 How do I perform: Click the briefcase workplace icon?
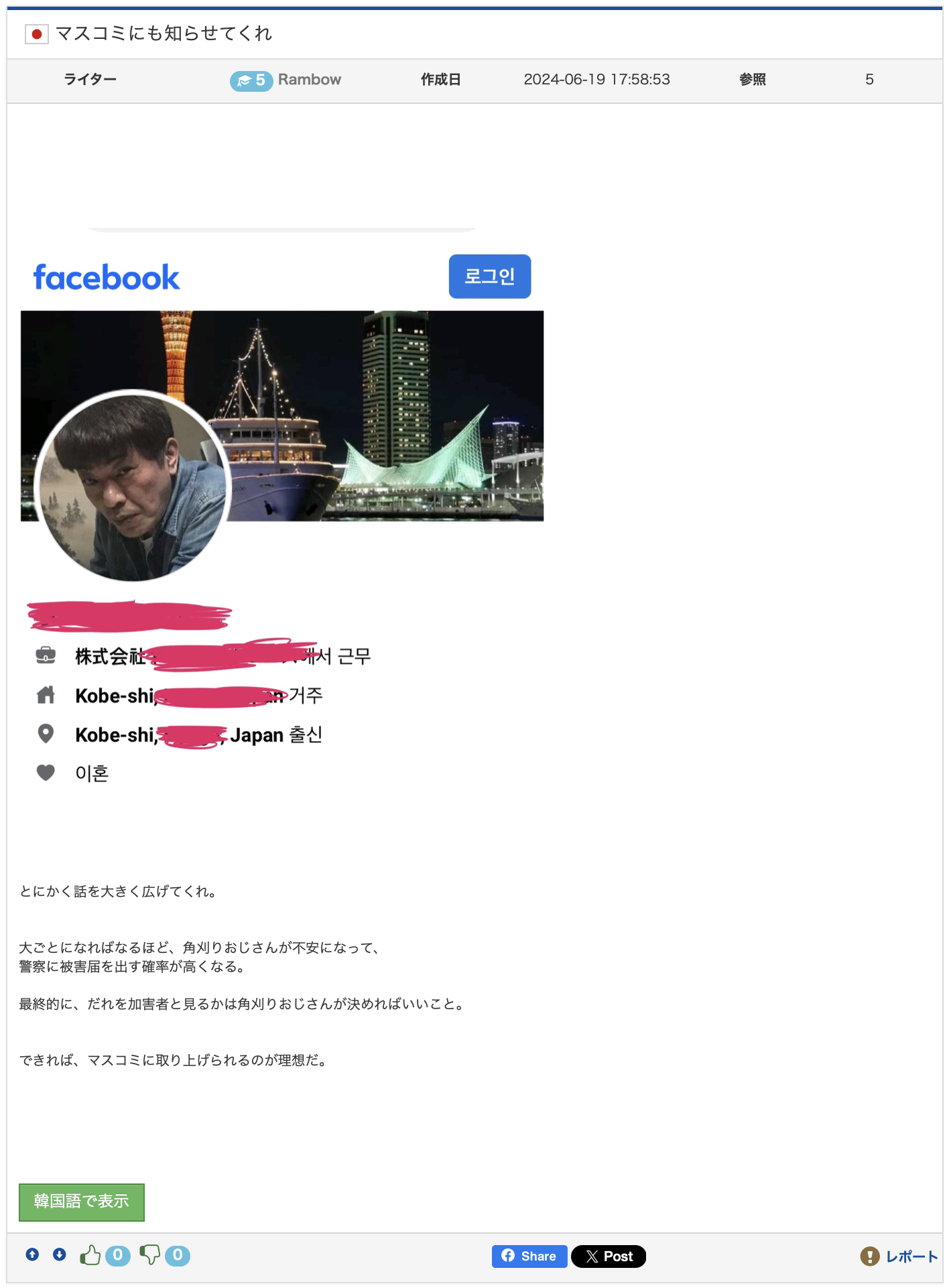46,655
